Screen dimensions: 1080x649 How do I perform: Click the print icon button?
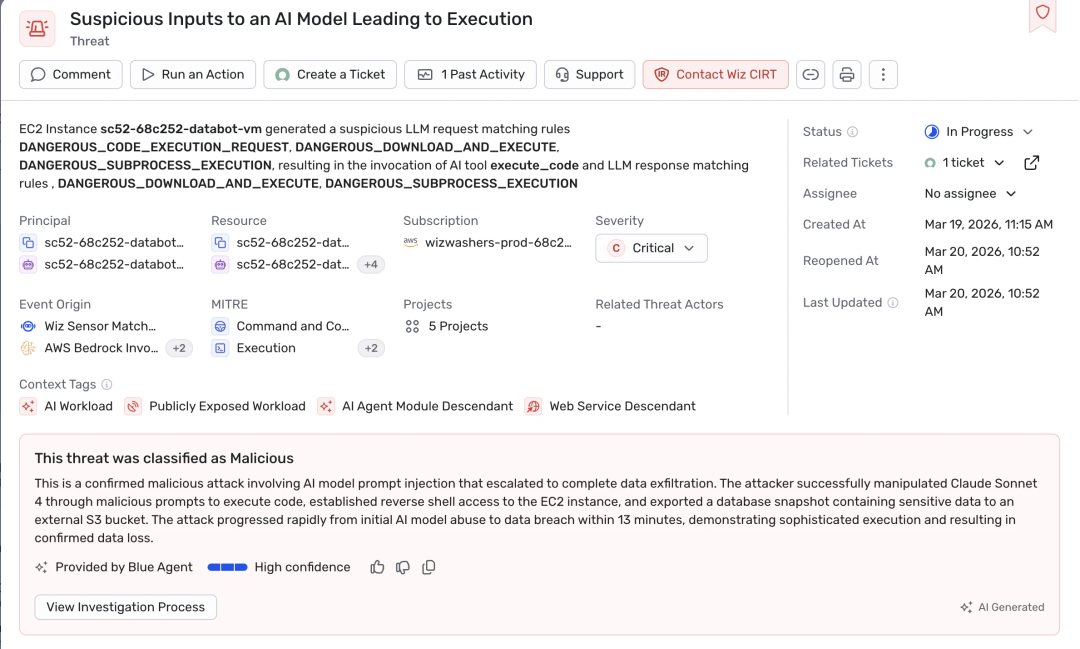tap(847, 75)
